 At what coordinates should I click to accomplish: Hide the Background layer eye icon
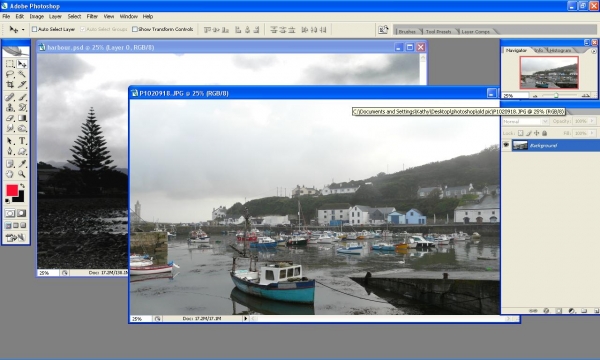pyautogui.click(x=506, y=145)
